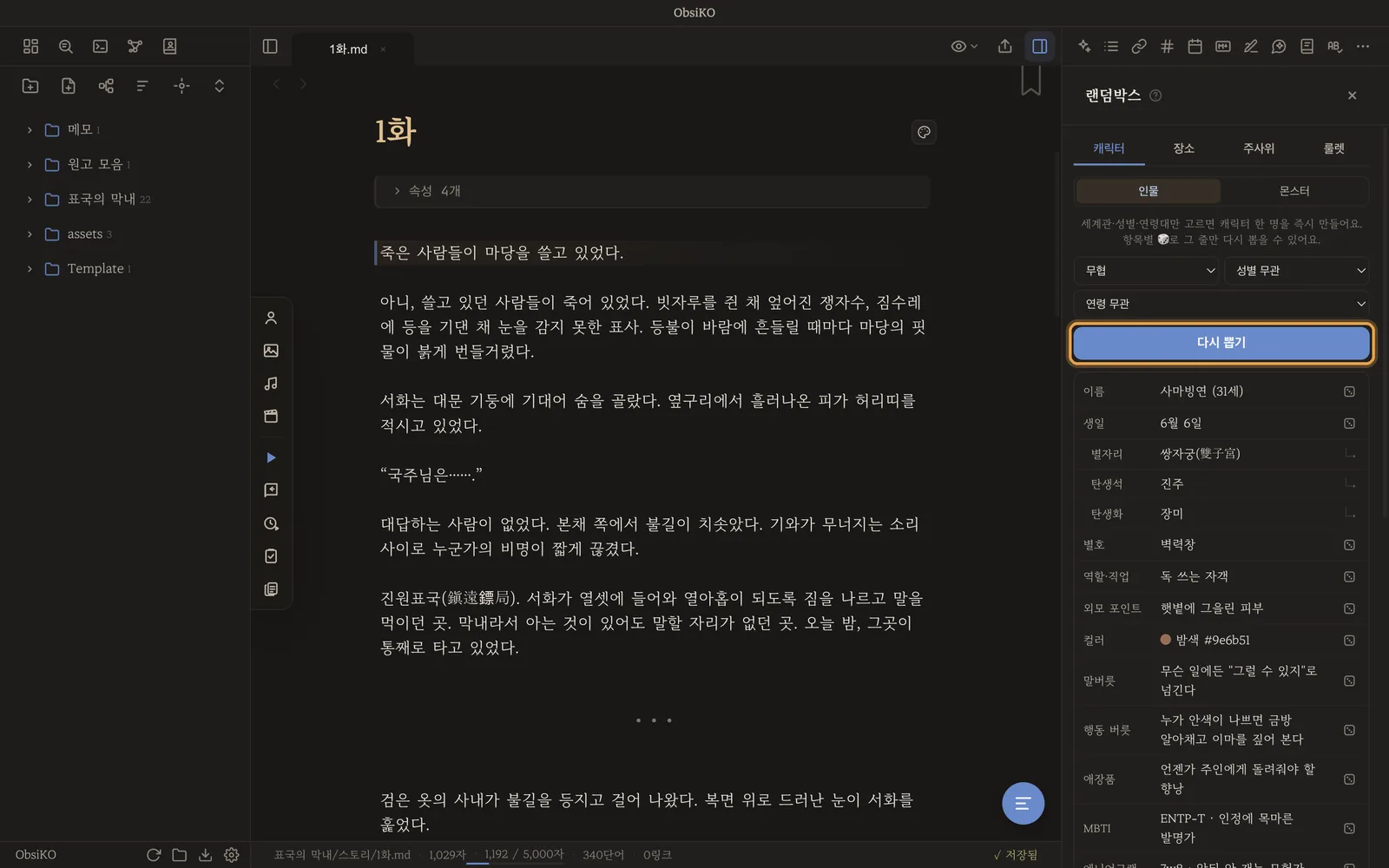Click the 1,192 / 5,000자 progress indicator
This screenshot has height=868, width=1389.
(x=523, y=855)
